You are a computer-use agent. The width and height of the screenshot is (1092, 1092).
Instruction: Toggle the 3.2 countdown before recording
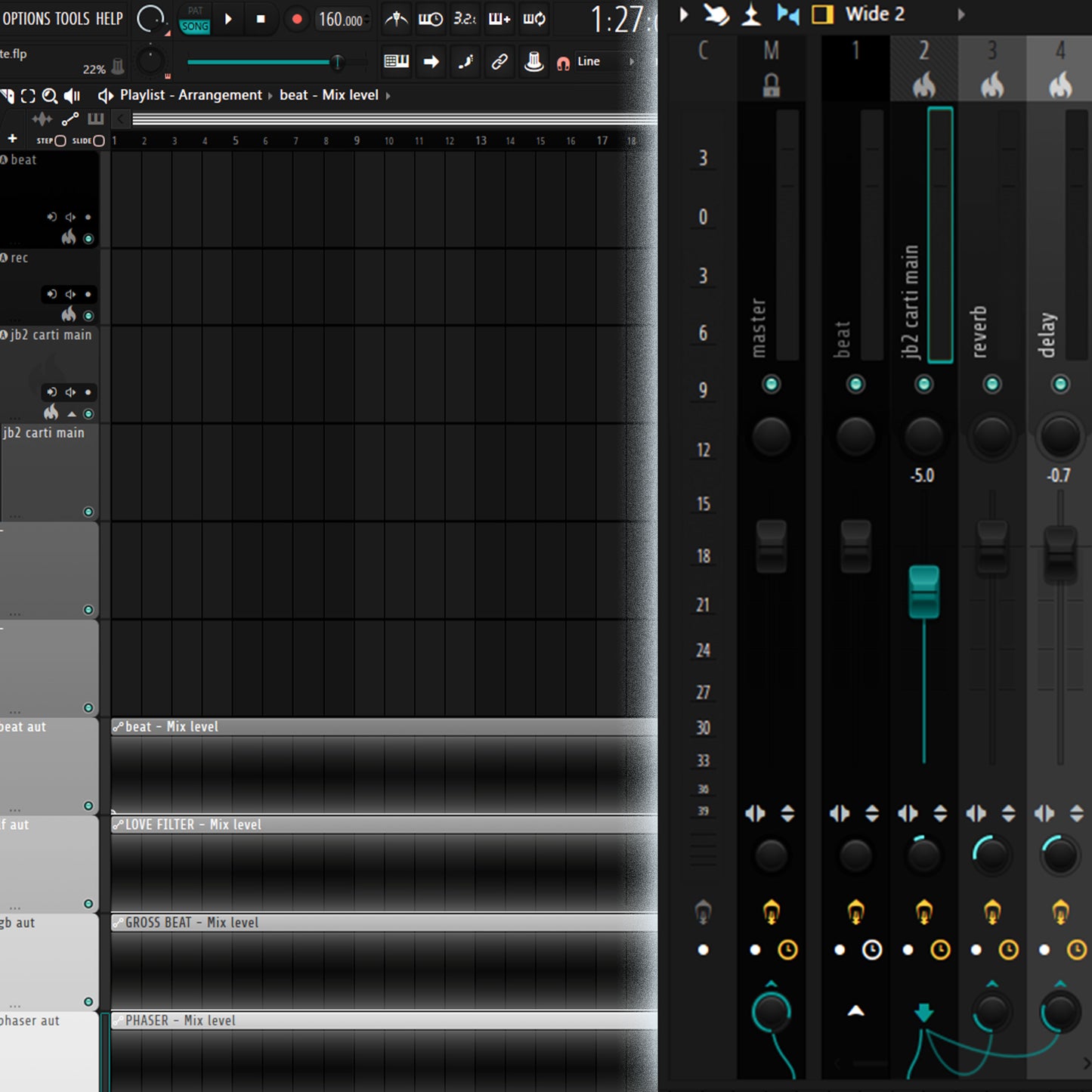pos(464,19)
